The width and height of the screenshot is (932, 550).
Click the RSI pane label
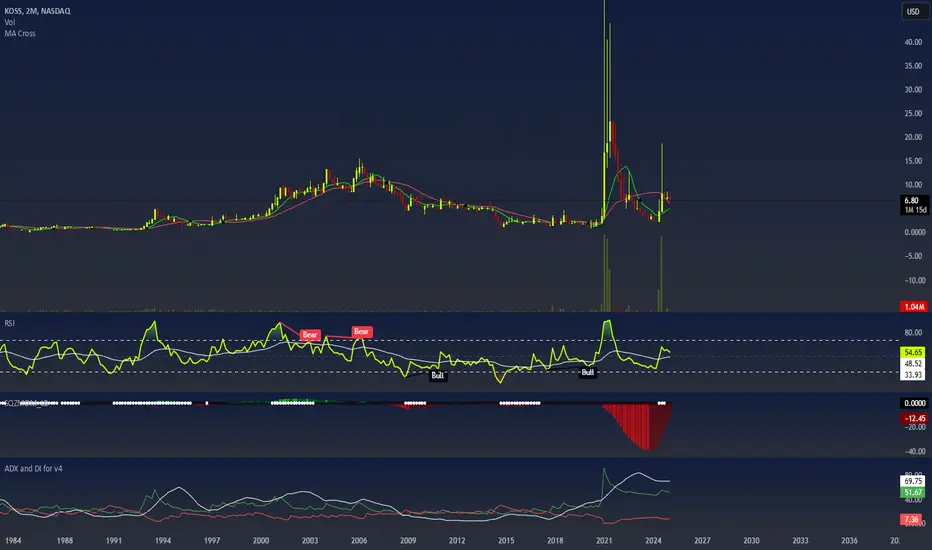[x=10, y=323]
